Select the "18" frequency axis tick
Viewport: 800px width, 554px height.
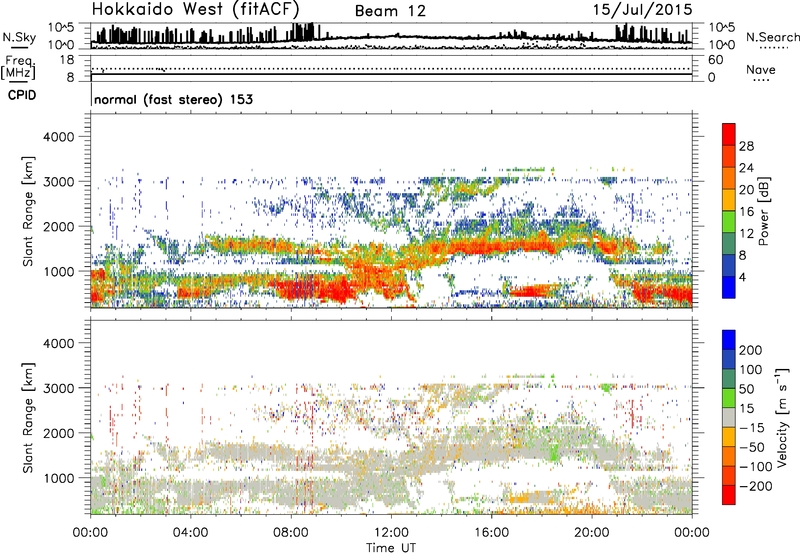pos(67,60)
